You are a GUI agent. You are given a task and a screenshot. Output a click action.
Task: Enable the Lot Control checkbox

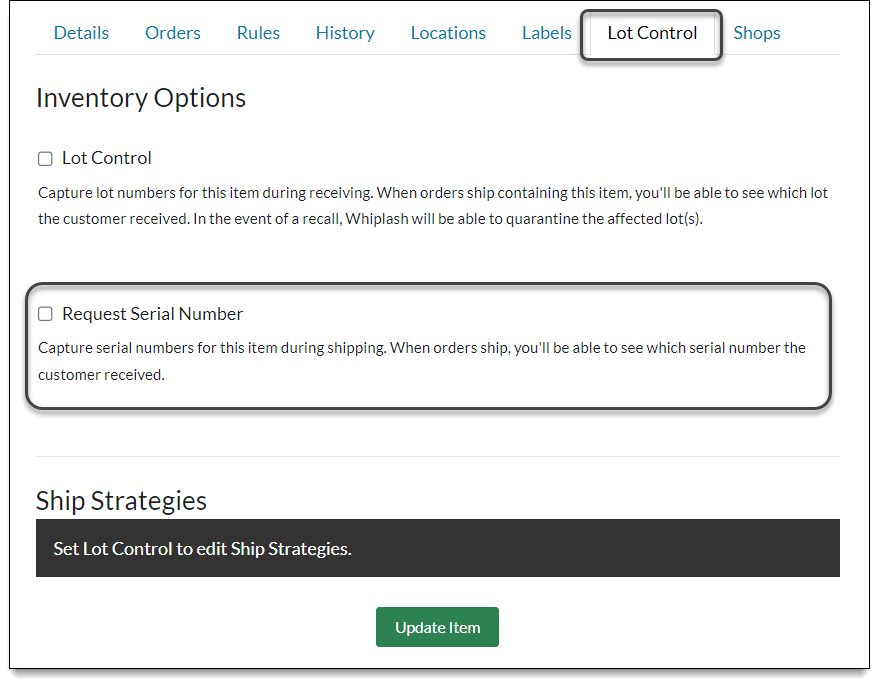[45, 159]
